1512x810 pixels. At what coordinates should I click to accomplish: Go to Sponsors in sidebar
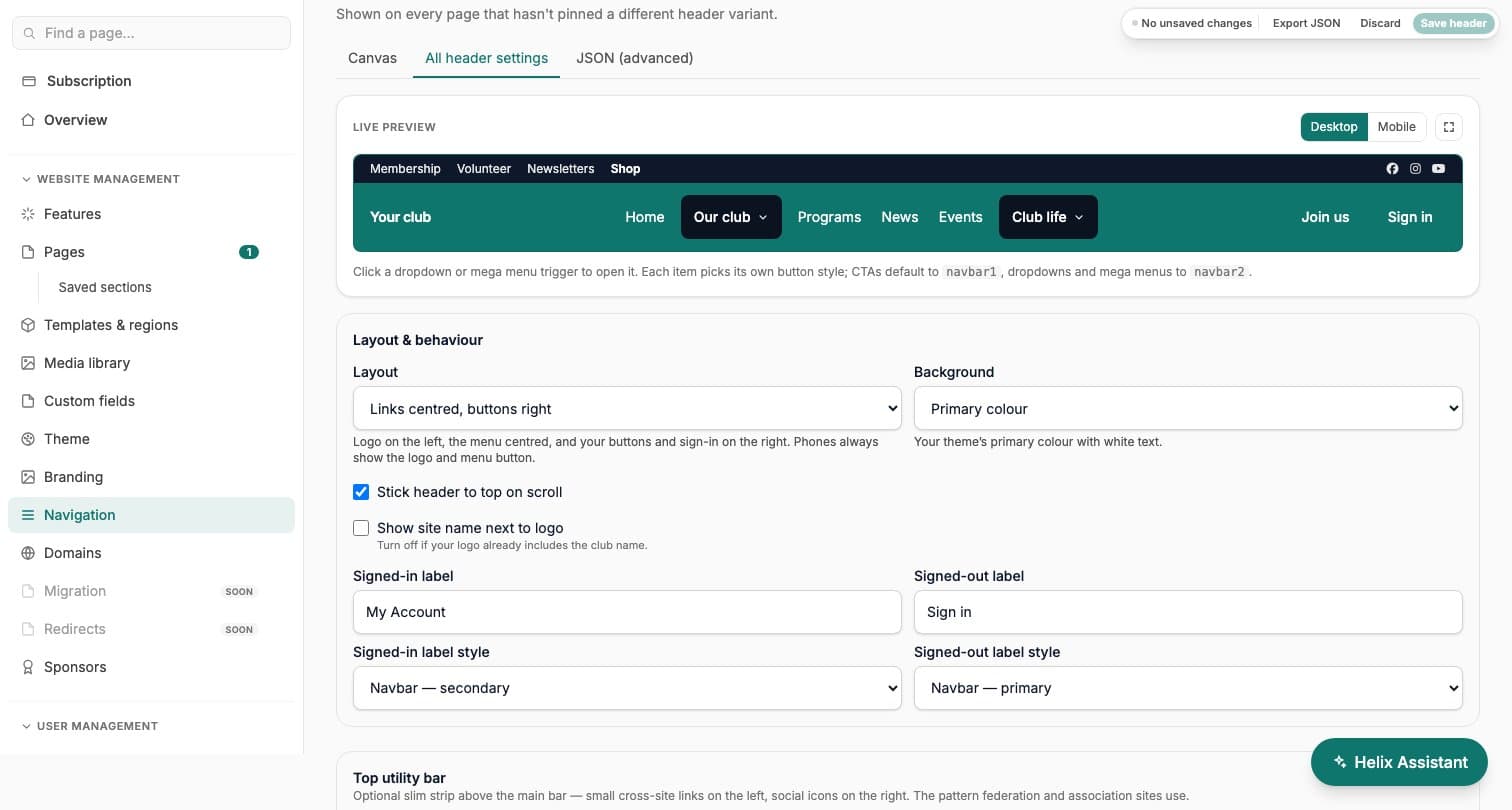point(151,667)
